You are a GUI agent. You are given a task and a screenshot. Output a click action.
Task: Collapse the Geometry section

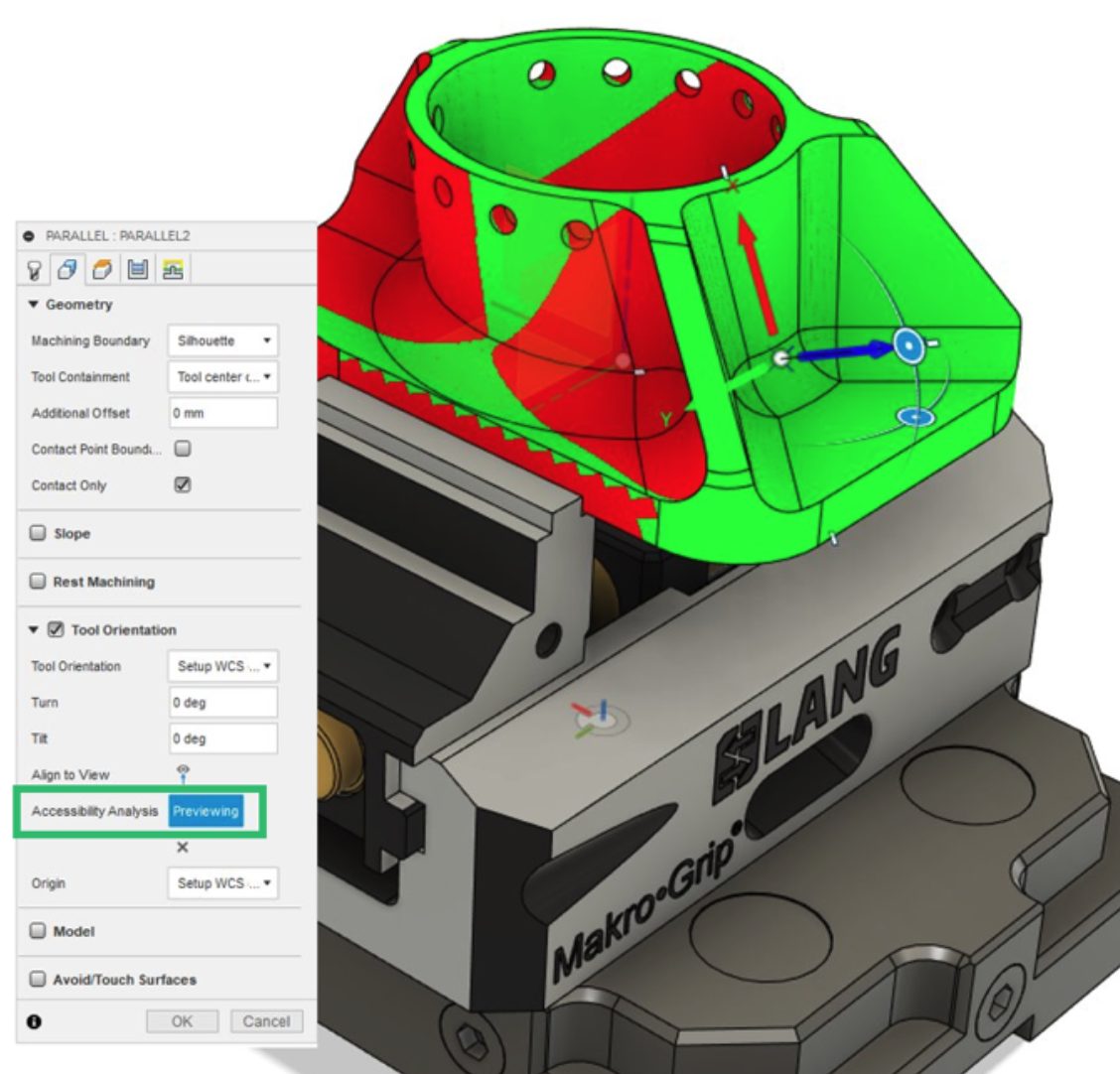33,304
